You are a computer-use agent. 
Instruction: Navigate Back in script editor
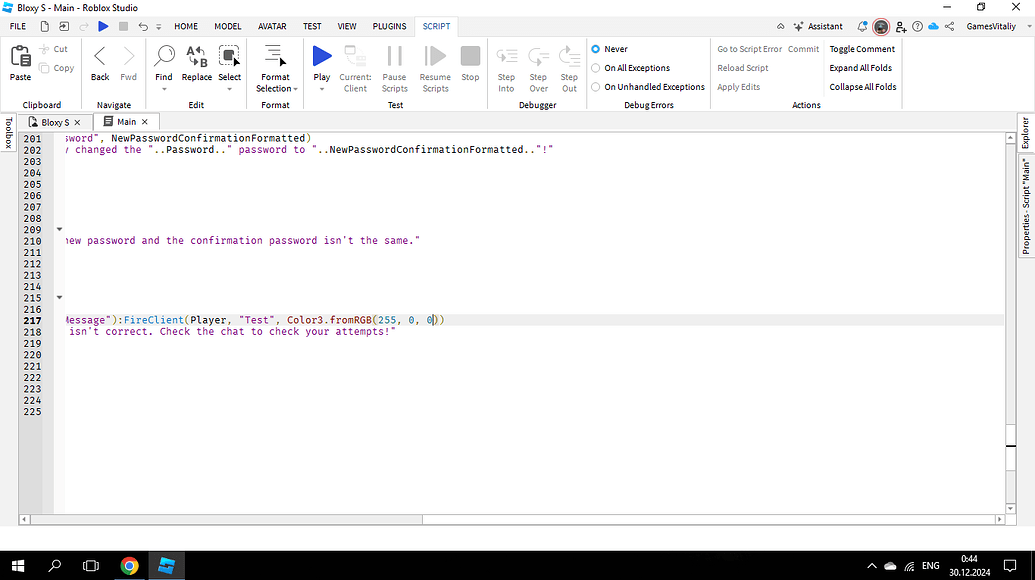coord(100,57)
